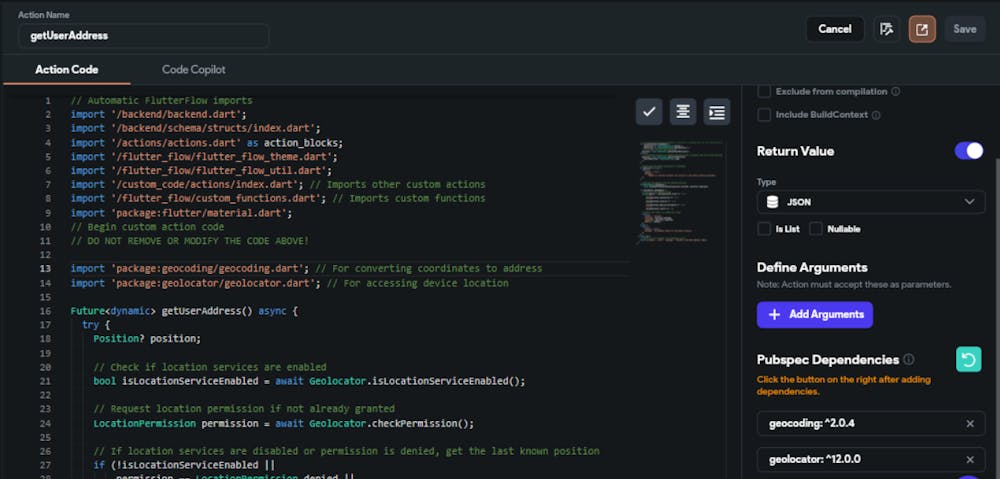Toggle the Return Value switch off
Image resolution: width=1000 pixels, height=479 pixels.
969,151
